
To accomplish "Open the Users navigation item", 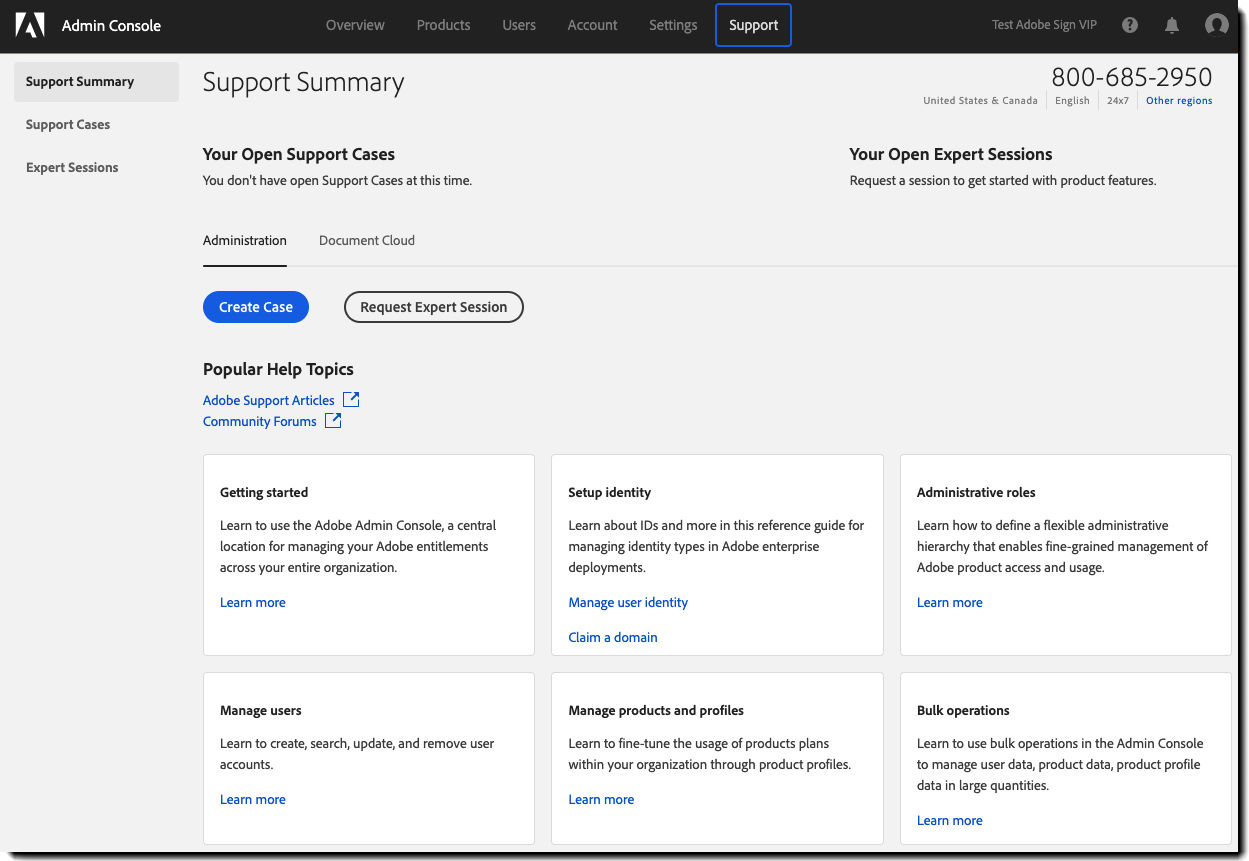I will point(519,25).
